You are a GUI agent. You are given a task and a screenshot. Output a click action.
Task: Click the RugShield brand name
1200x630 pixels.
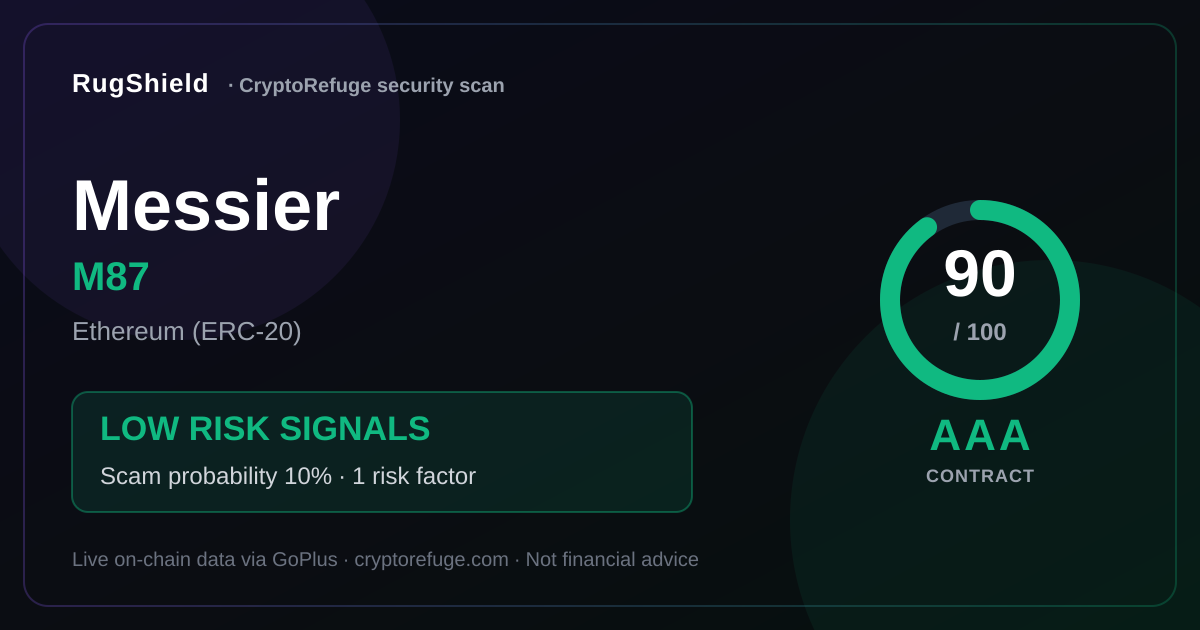(140, 84)
